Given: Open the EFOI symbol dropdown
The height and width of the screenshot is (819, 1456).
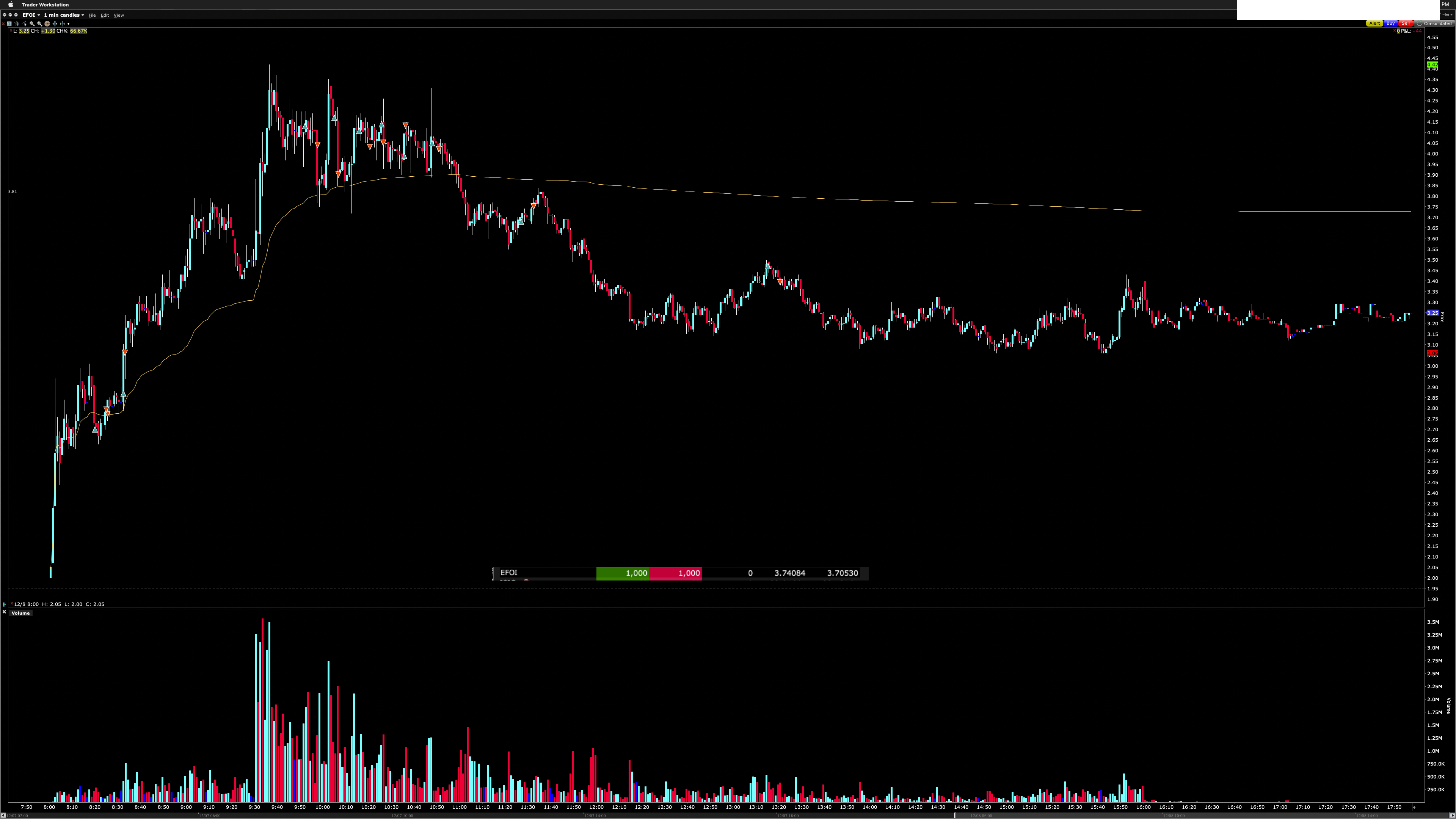Looking at the screenshot, I should tap(31, 15).
